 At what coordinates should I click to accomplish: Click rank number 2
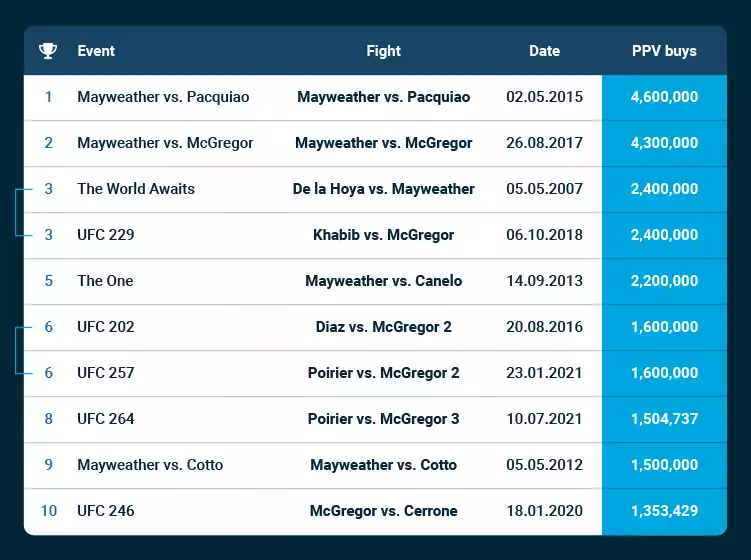click(48, 143)
